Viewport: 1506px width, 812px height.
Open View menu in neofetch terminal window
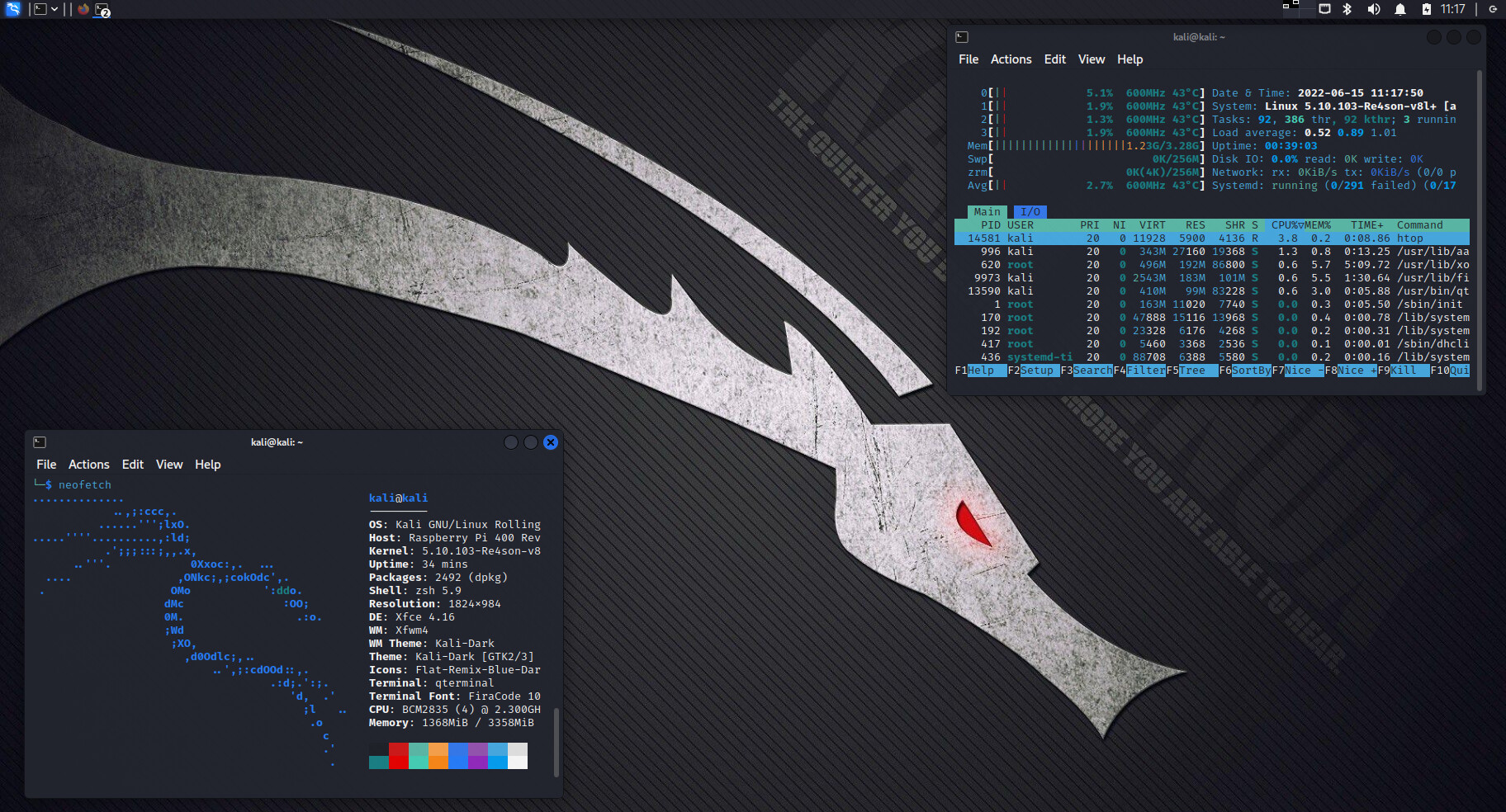169,465
